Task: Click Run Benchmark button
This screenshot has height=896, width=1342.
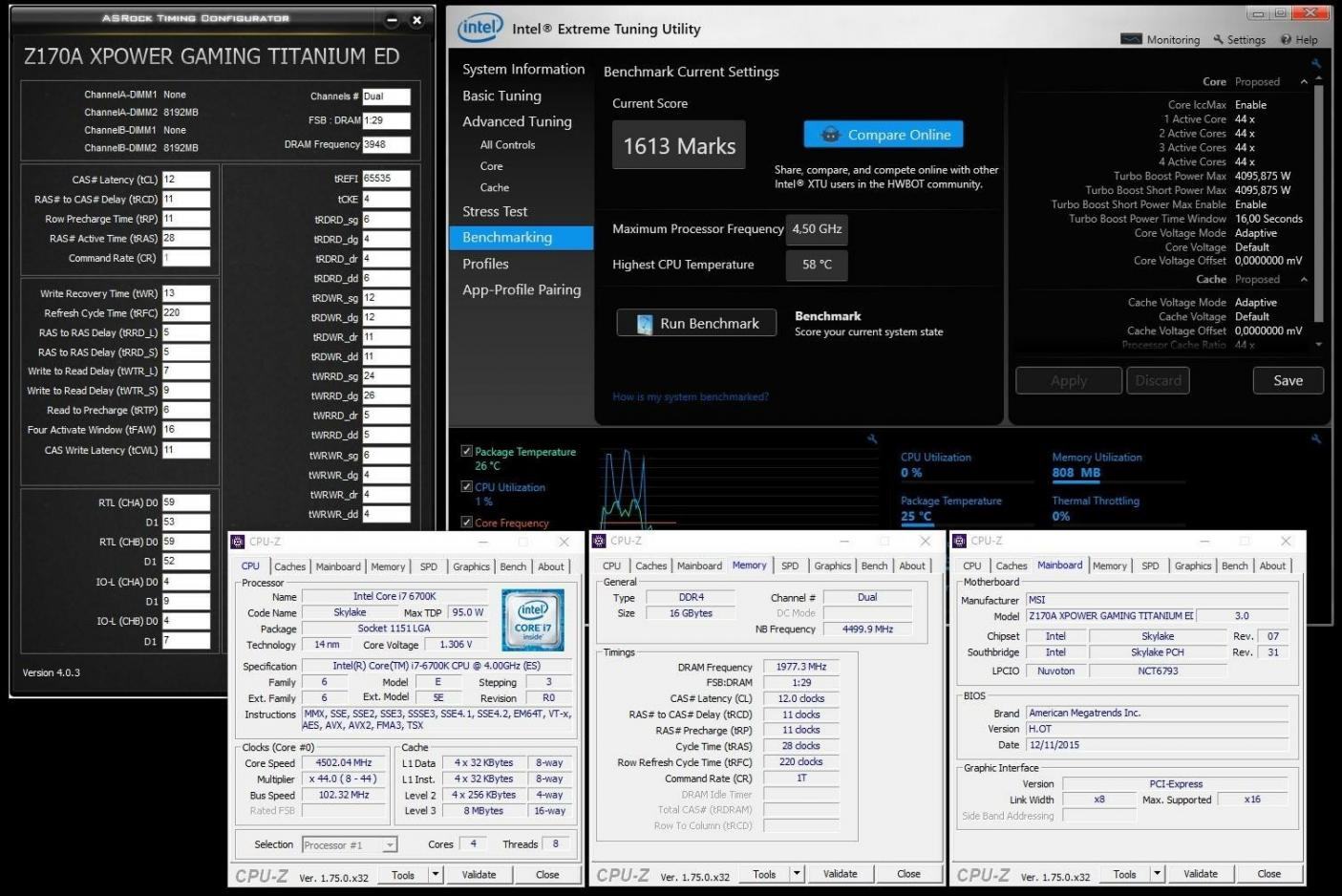Action: coord(696,324)
